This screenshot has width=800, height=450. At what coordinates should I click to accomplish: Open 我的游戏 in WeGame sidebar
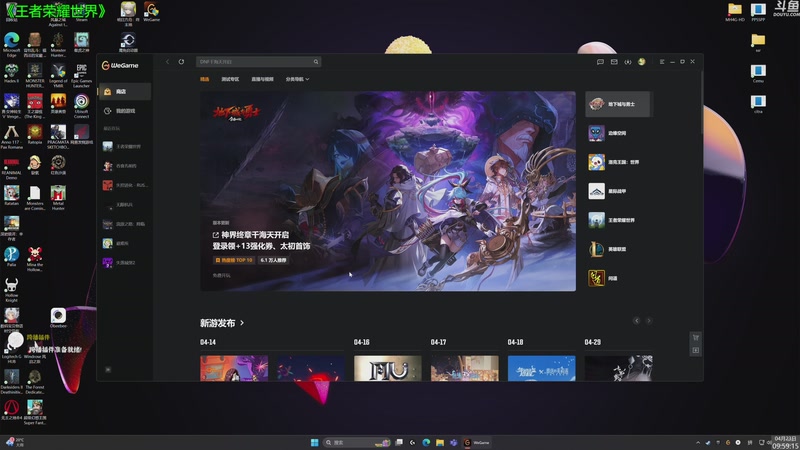point(124,111)
